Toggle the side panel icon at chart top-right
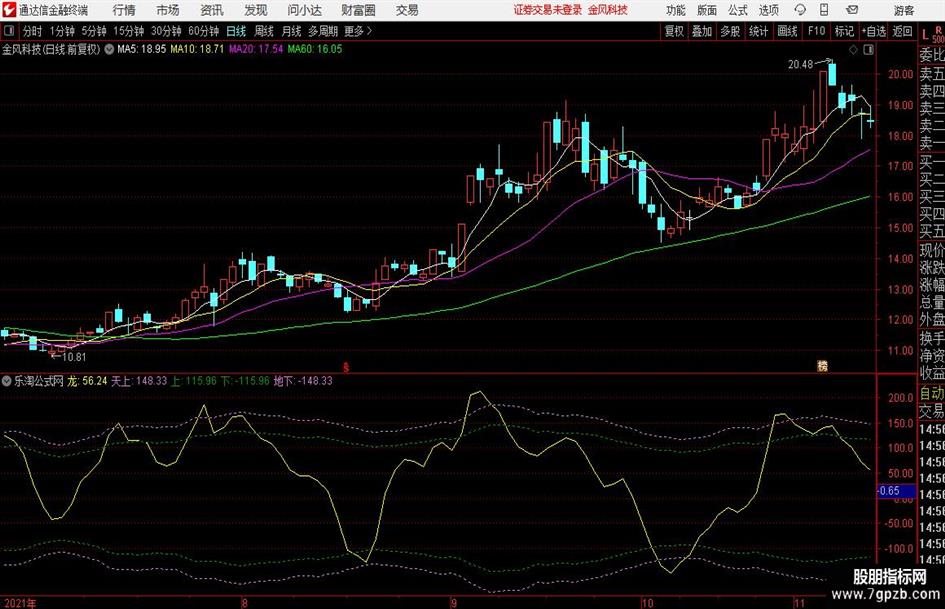 coord(868,49)
